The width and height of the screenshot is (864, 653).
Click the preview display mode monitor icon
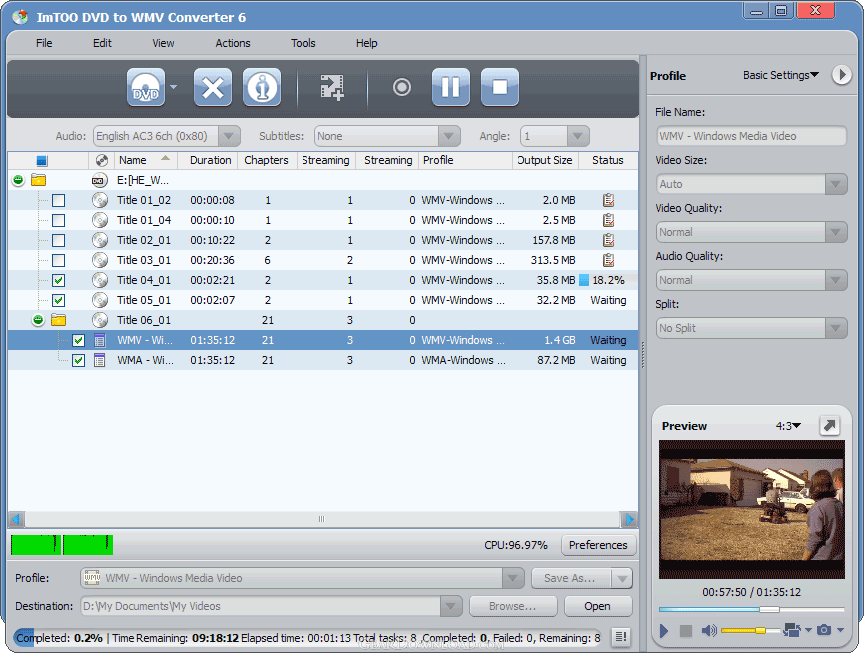(x=792, y=629)
